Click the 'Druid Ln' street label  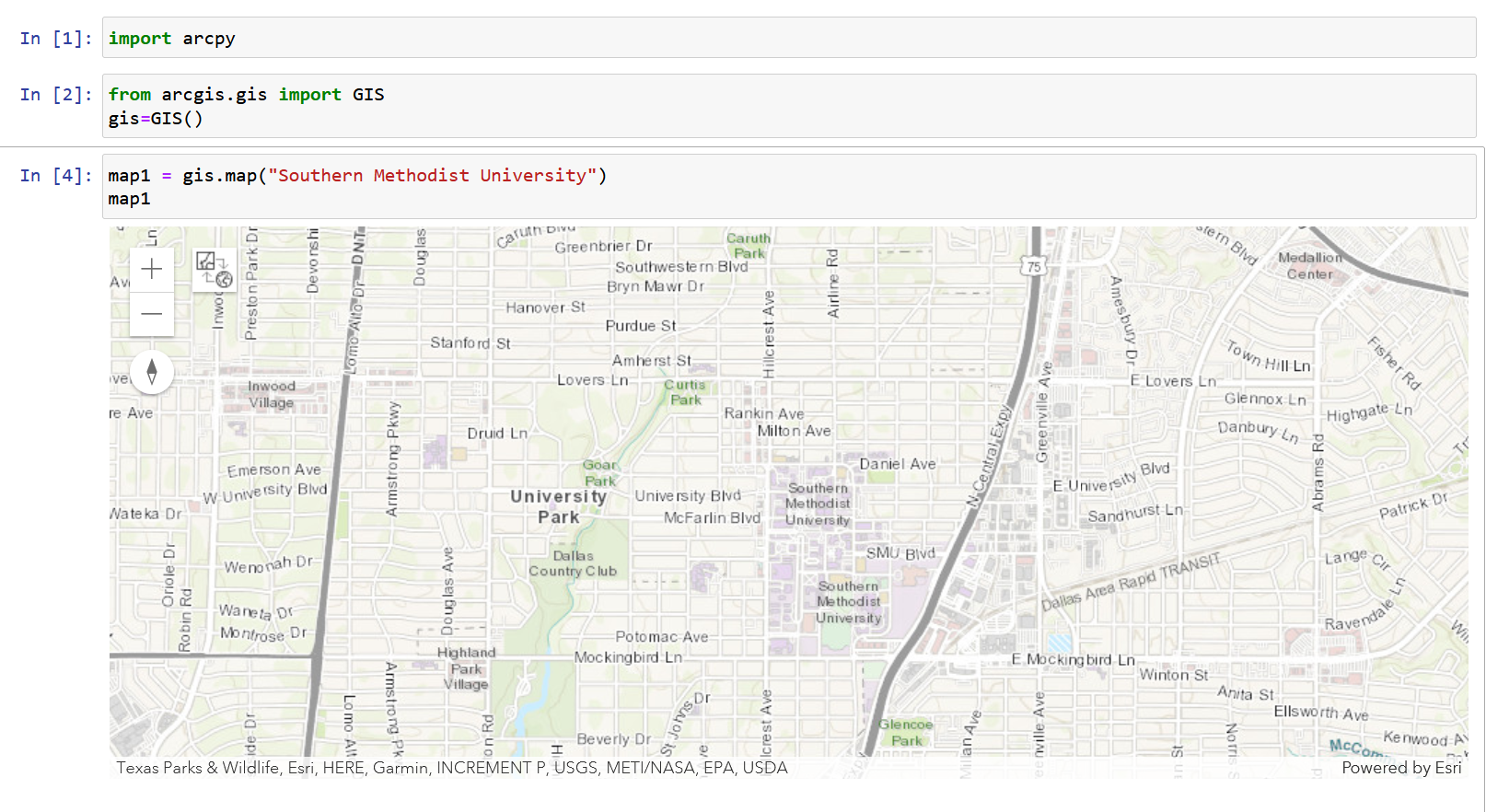coord(497,434)
